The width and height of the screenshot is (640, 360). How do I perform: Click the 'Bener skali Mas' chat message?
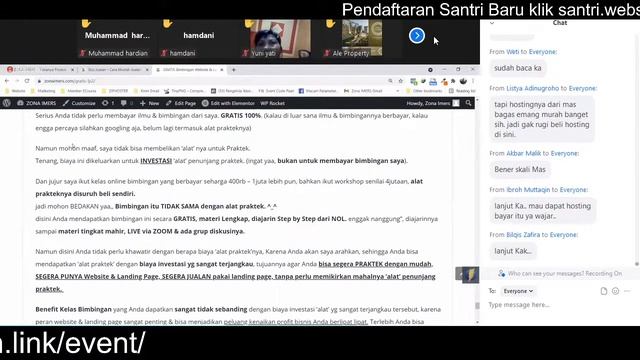point(520,169)
